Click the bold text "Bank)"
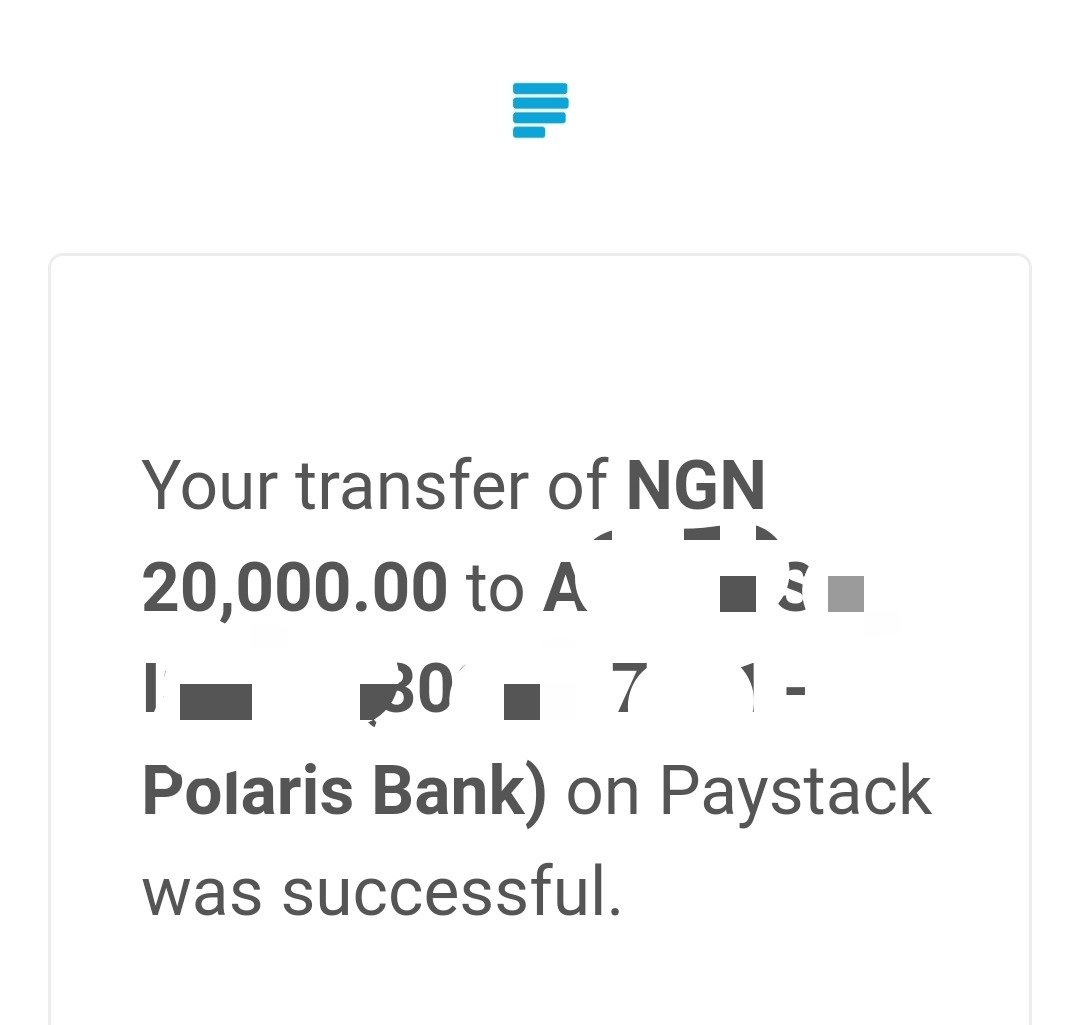The width and height of the screenshot is (1080, 1025). coord(459,792)
